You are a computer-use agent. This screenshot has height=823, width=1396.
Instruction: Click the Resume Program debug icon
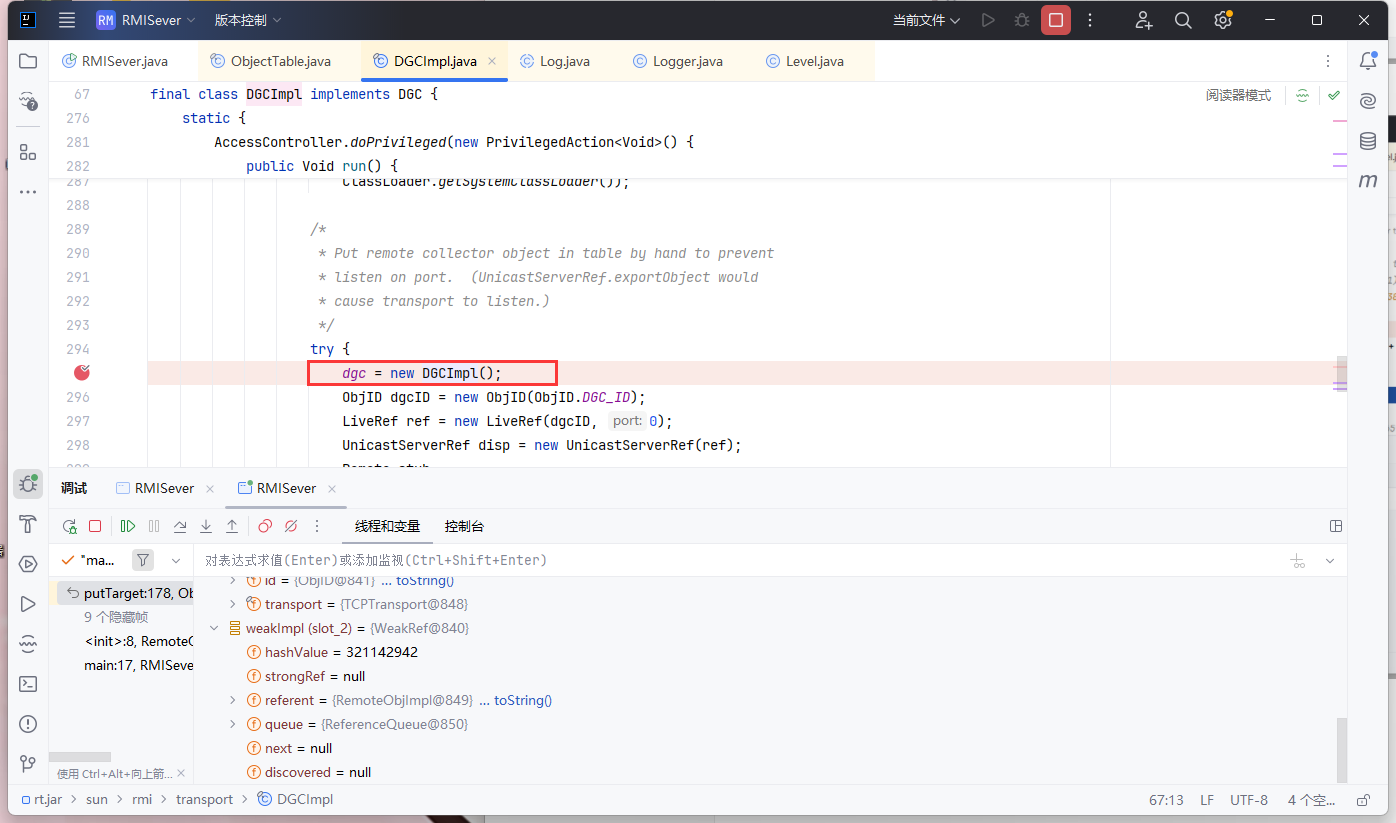pos(128,526)
